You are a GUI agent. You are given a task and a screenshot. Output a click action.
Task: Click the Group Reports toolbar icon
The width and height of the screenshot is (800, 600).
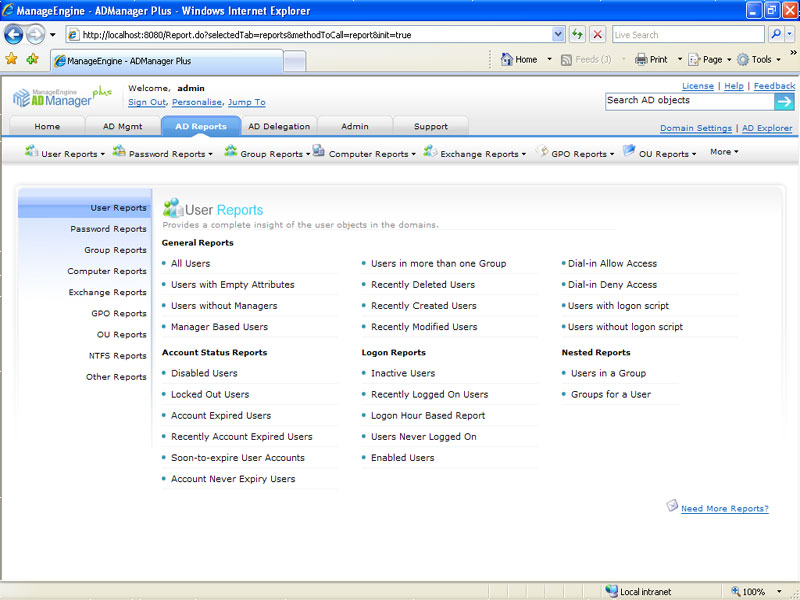tap(231, 151)
